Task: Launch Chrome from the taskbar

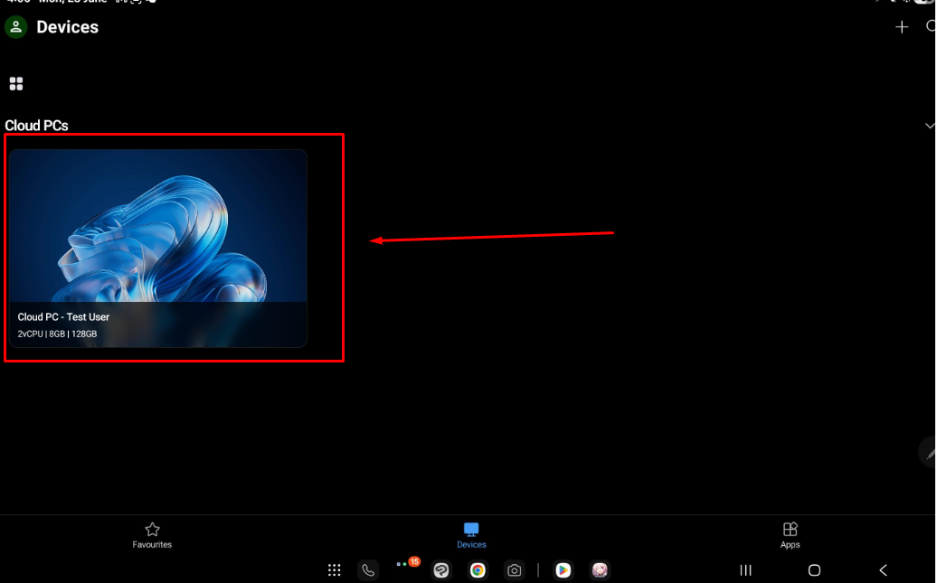Action: point(478,570)
